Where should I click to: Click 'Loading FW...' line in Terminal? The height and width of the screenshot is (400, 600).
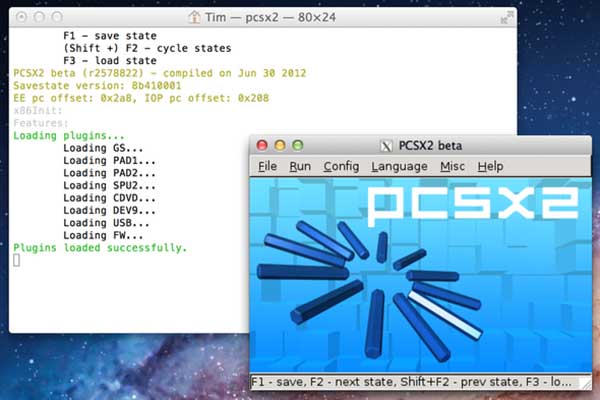click(103, 235)
